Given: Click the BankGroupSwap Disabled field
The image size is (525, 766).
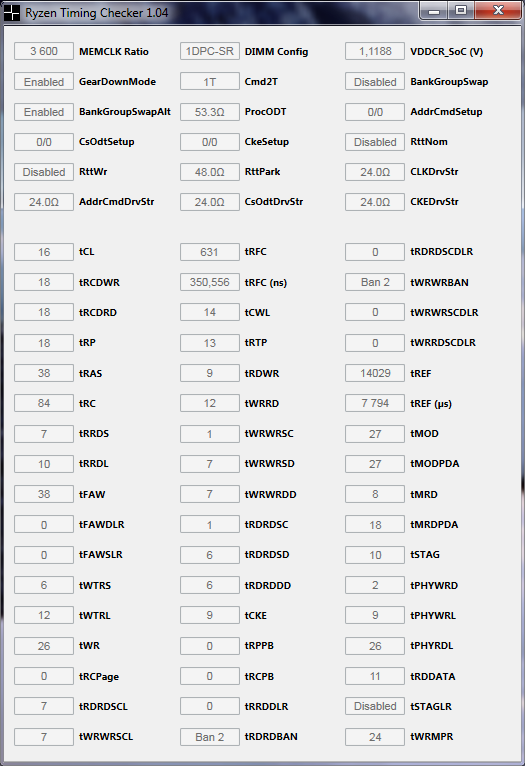Looking at the screenshot, I should click(x=375, y=82).
